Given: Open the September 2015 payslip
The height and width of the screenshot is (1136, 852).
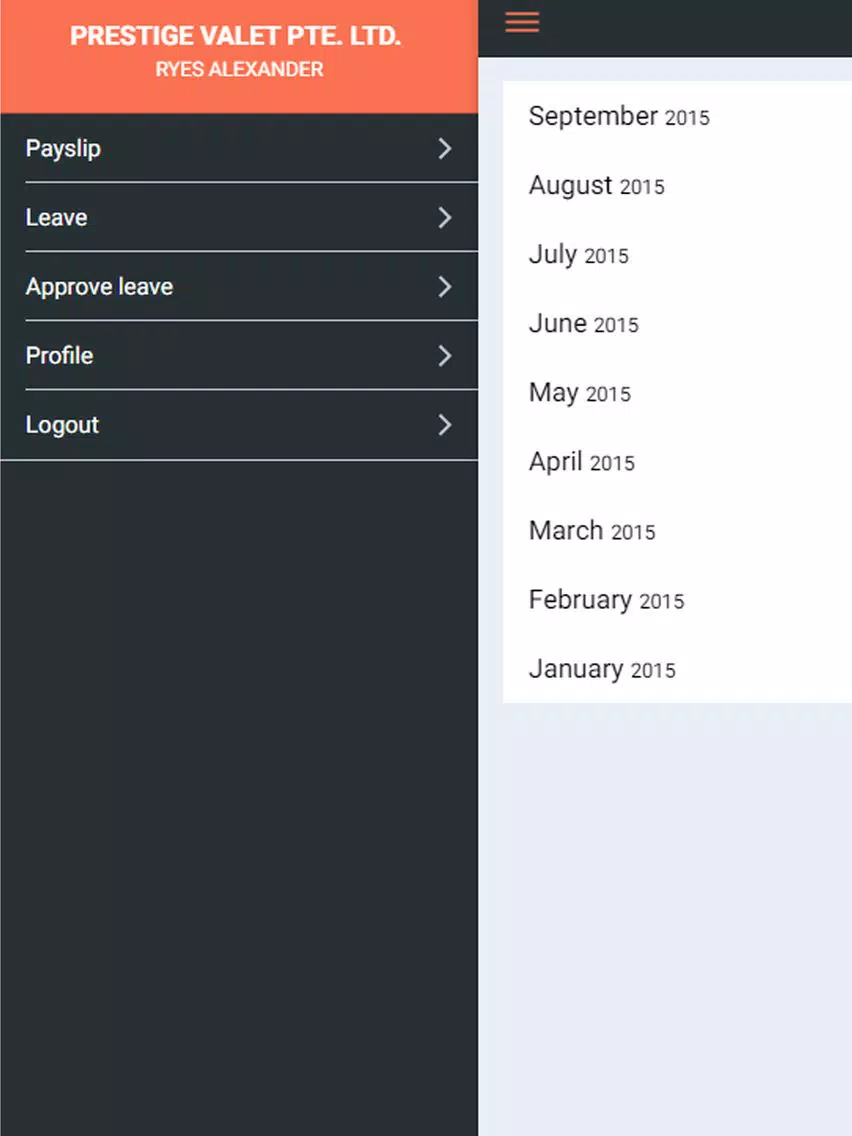Looking at the screenshot, I should (x=677, y=116).
